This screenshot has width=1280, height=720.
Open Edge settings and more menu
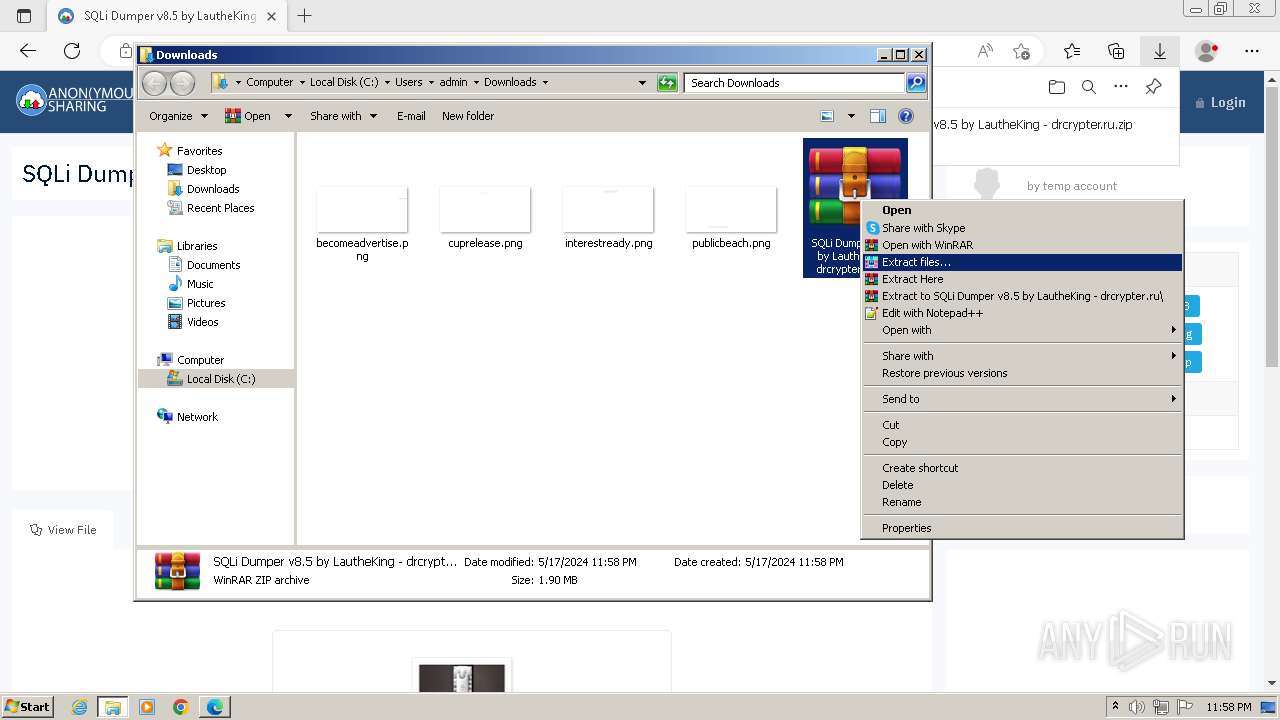[1252, 51]
